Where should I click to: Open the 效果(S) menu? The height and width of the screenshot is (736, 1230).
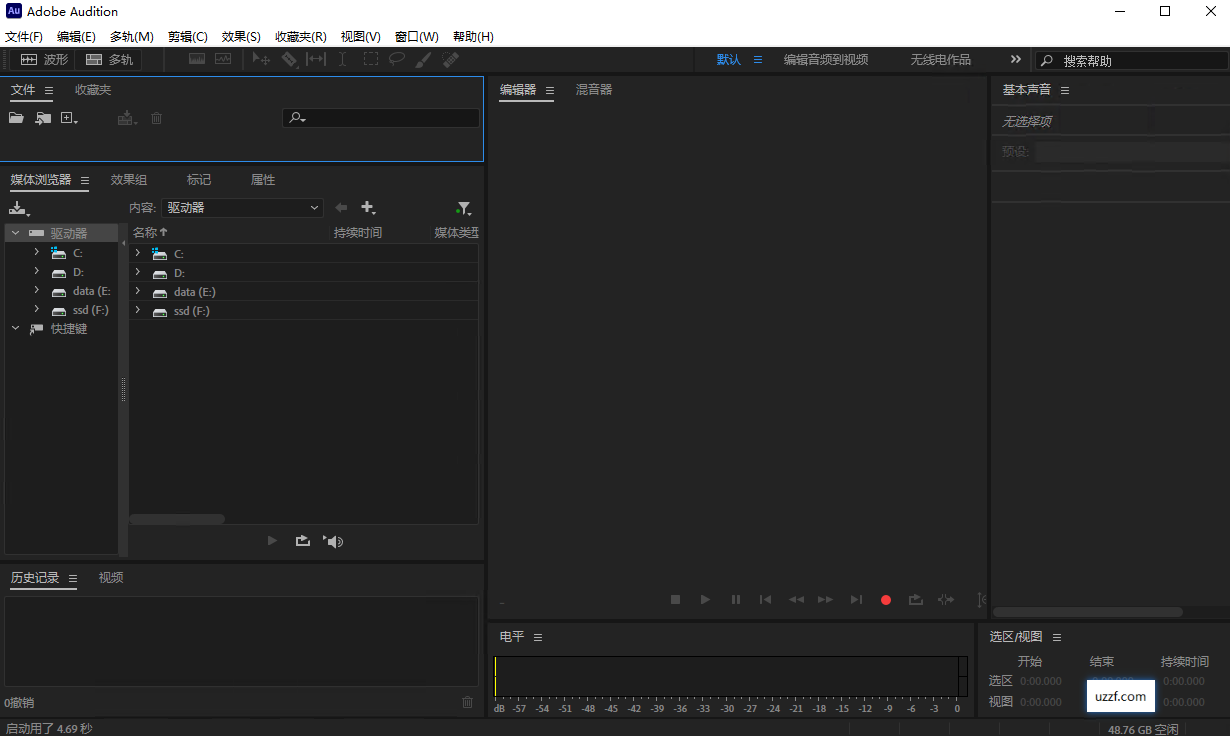click(240, 36)
